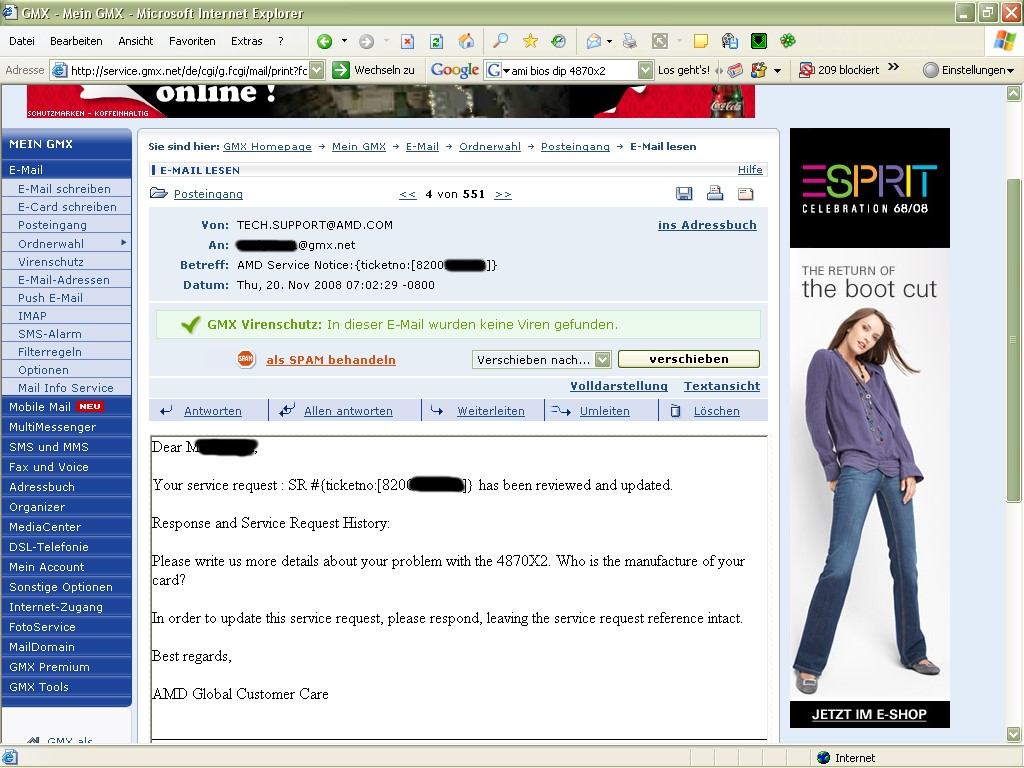
Task: Click the verschieben button
Action: click(x=688, y=359)
